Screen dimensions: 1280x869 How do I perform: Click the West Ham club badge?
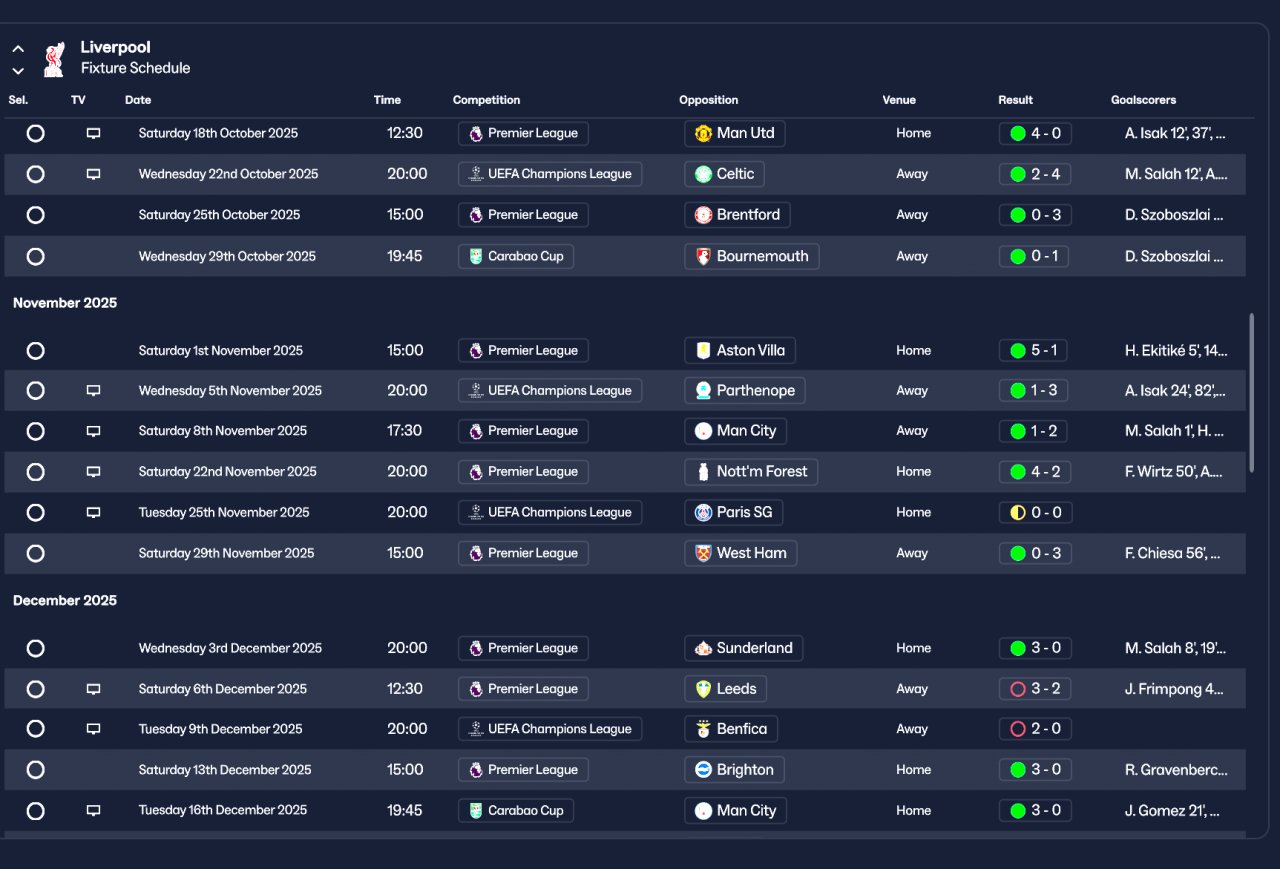point(704,553)
